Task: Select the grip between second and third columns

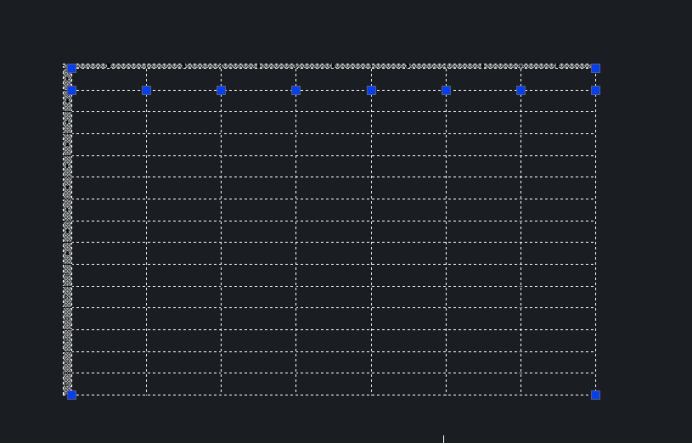Action: click(221, 90)
